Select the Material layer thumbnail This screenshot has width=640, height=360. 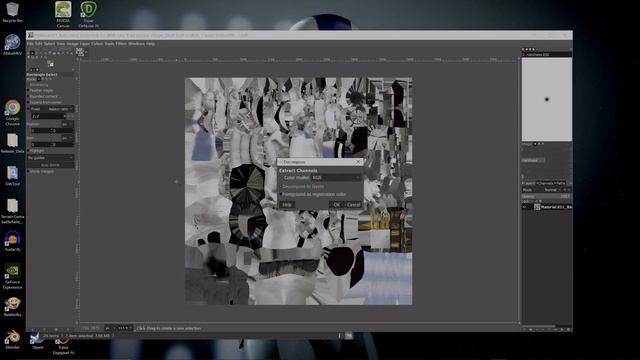click(x=537, y=207)
